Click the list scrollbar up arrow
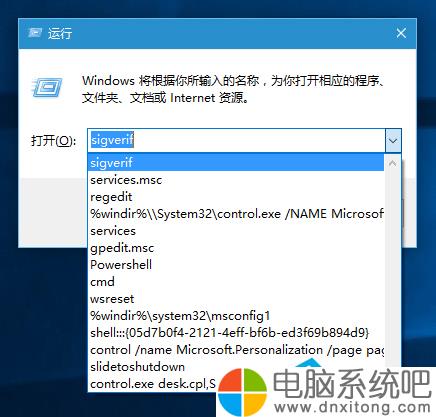 (x=392, y=163)
